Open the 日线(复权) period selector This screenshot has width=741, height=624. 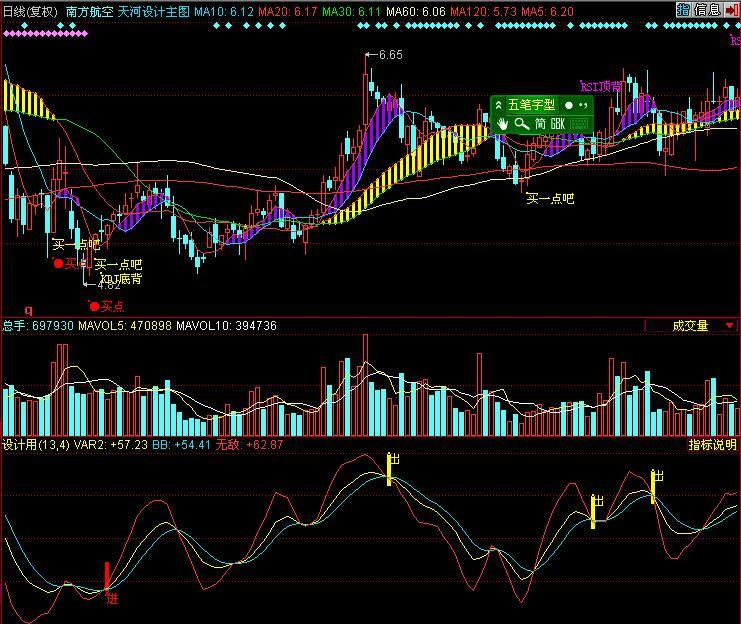click(29, 10)
